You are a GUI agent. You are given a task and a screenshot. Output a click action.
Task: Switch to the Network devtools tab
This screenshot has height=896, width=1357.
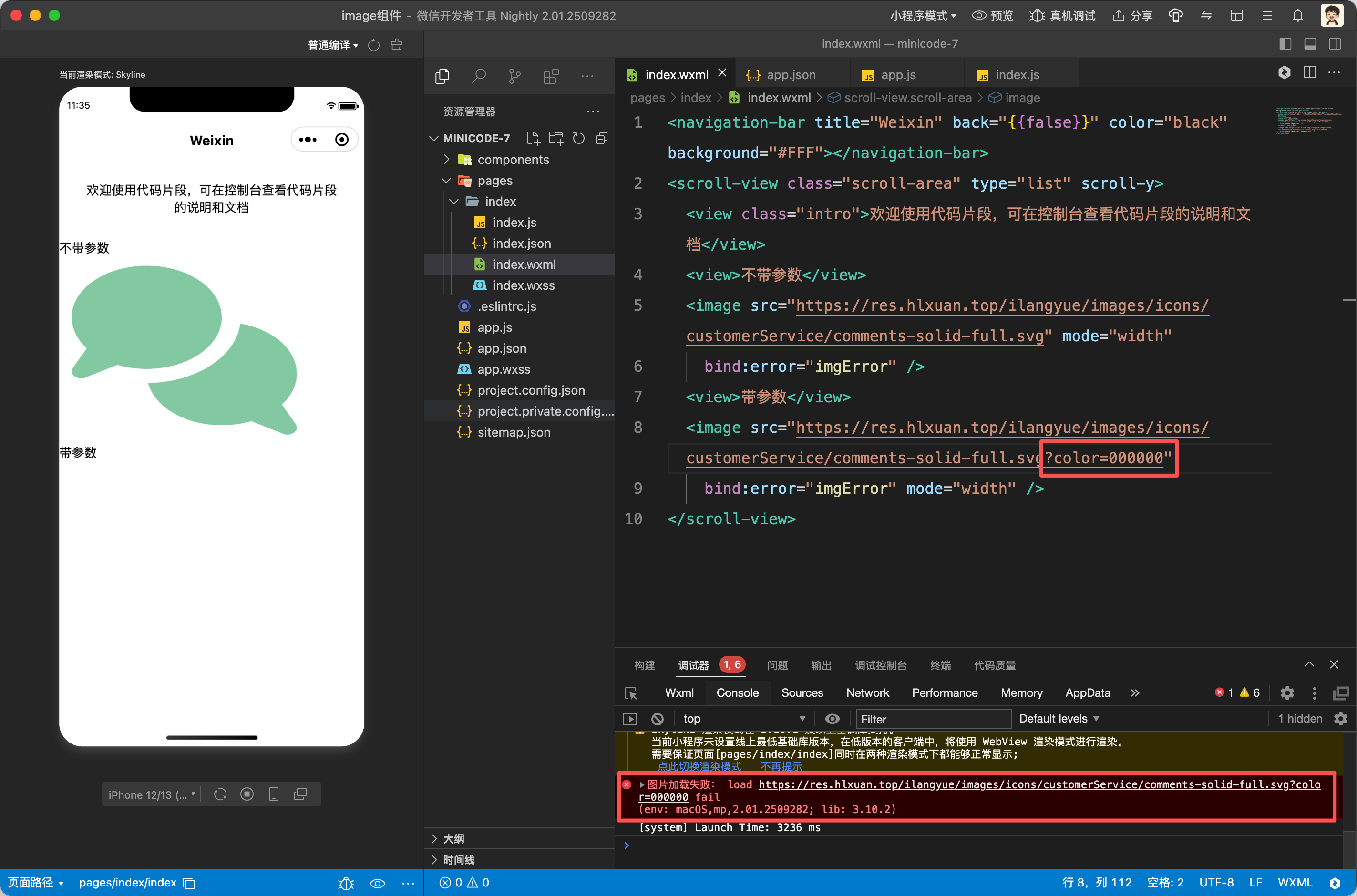[x=867, y=693]
